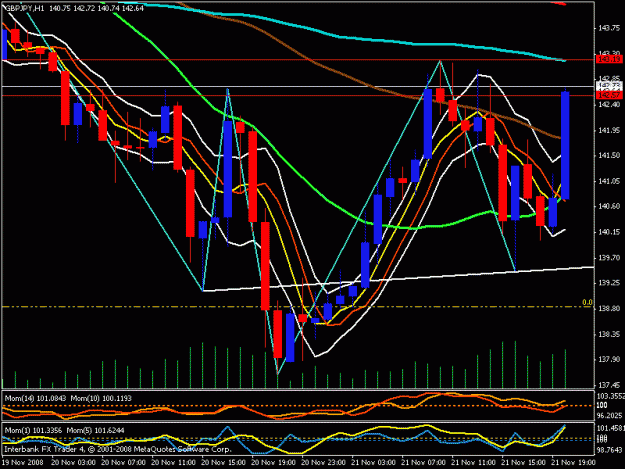Click the 21 Nov 03:00 time label
This screenshot has height=469, width=625.
tap(373, 462)
